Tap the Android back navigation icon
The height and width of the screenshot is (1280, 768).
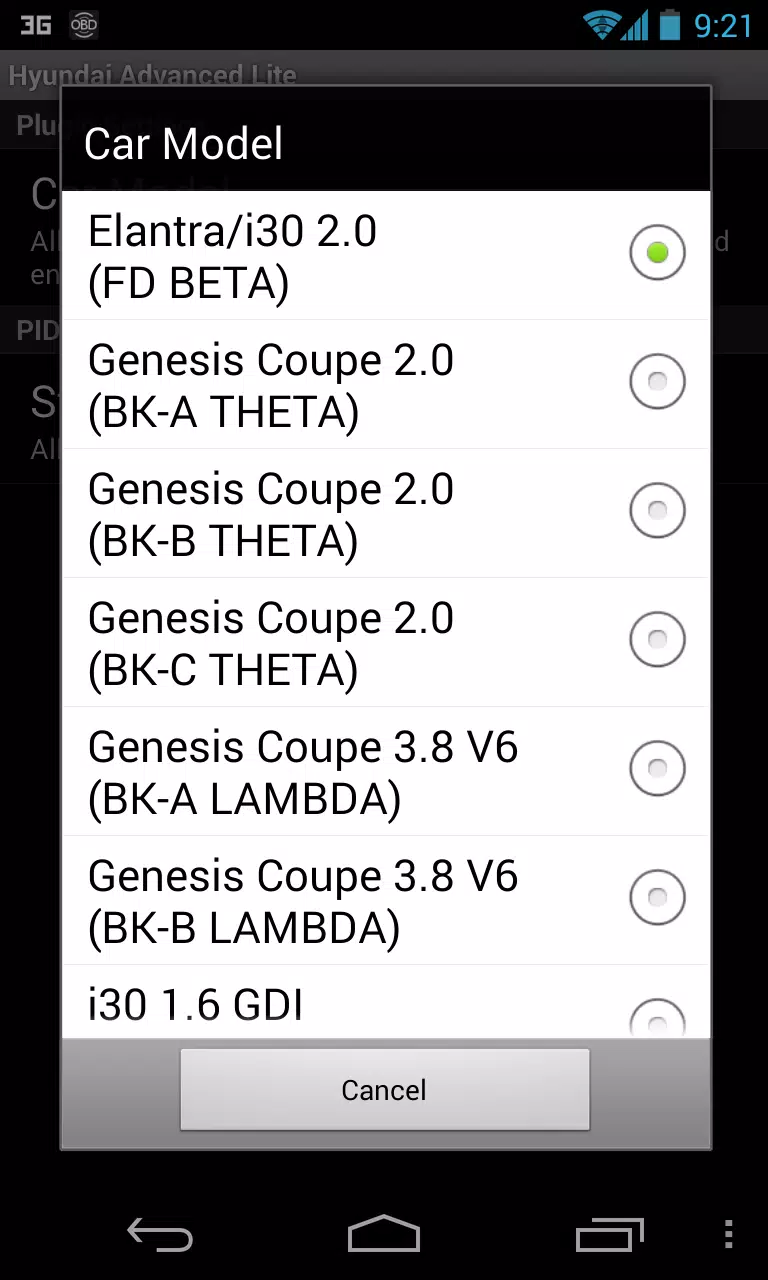160,1235
